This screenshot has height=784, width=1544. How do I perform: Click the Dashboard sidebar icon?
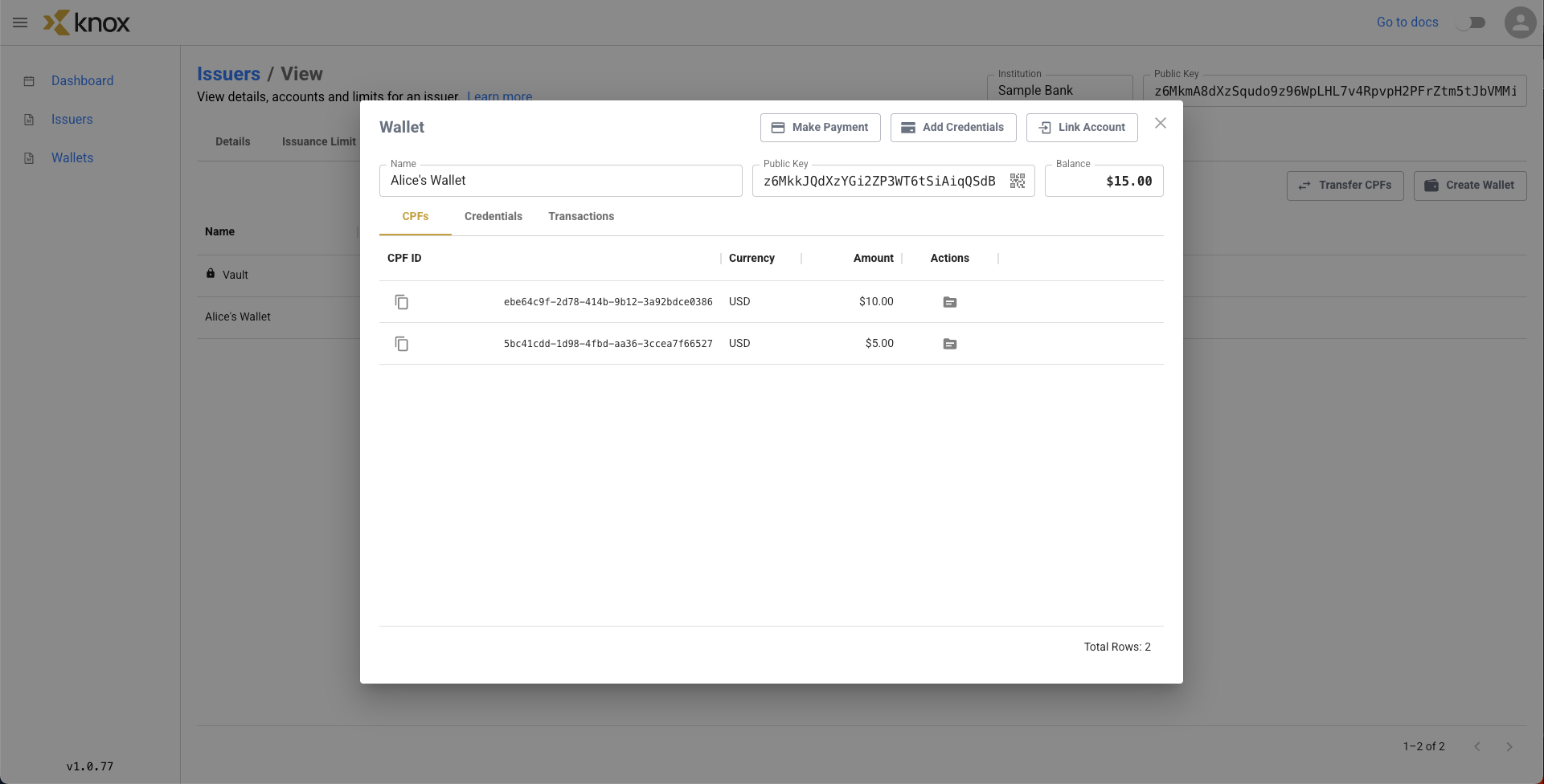click(x=29, y=81)
